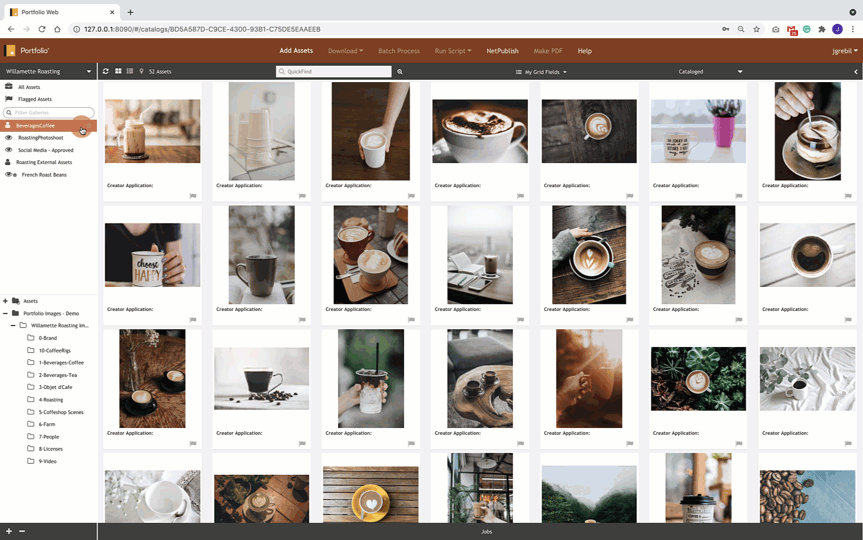Viewport: 863px width, 540px height.
Task: Open a new browser tab
Action: 130,12
